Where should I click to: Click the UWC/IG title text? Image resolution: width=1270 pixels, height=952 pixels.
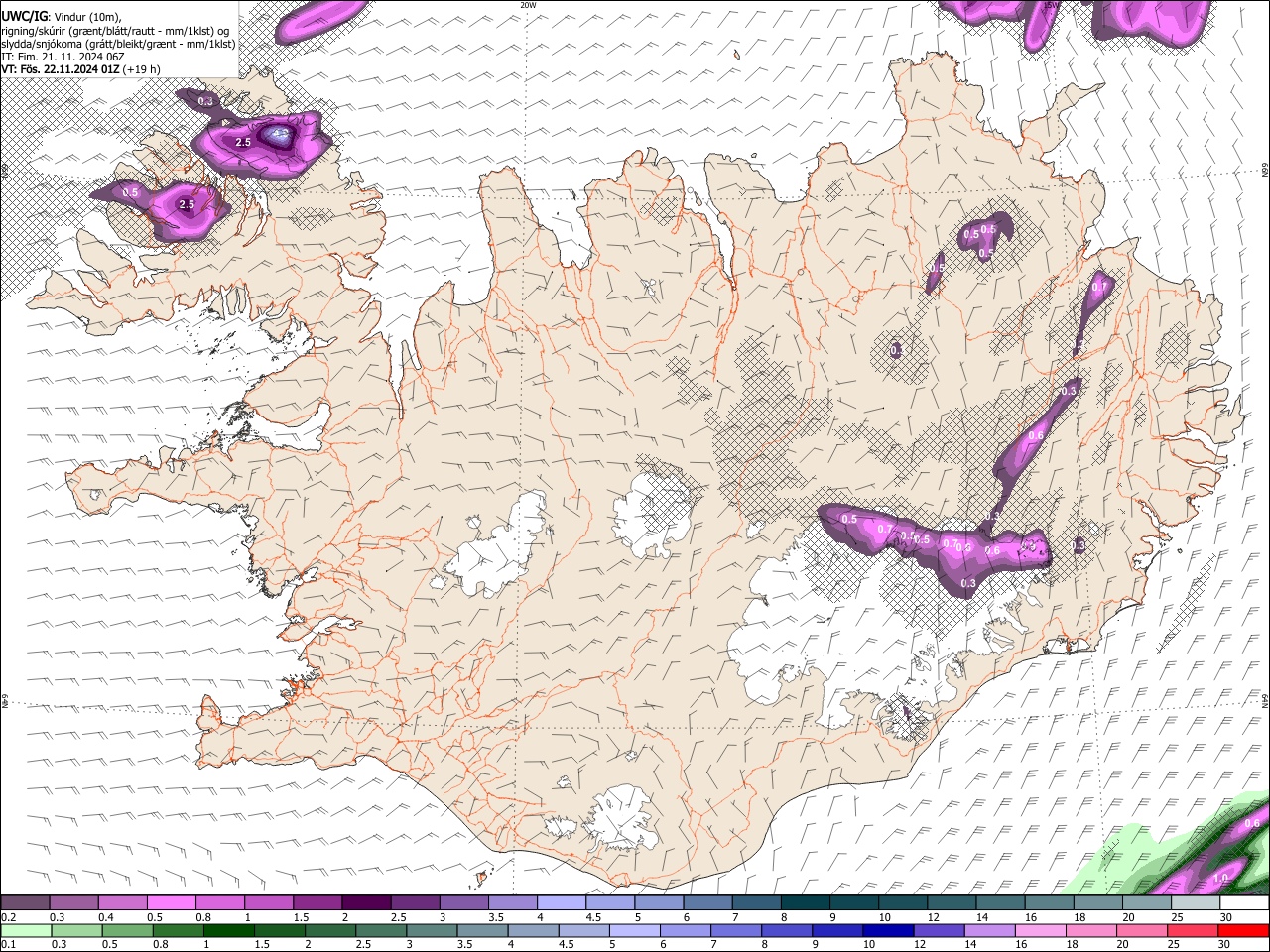pos(24,16)
